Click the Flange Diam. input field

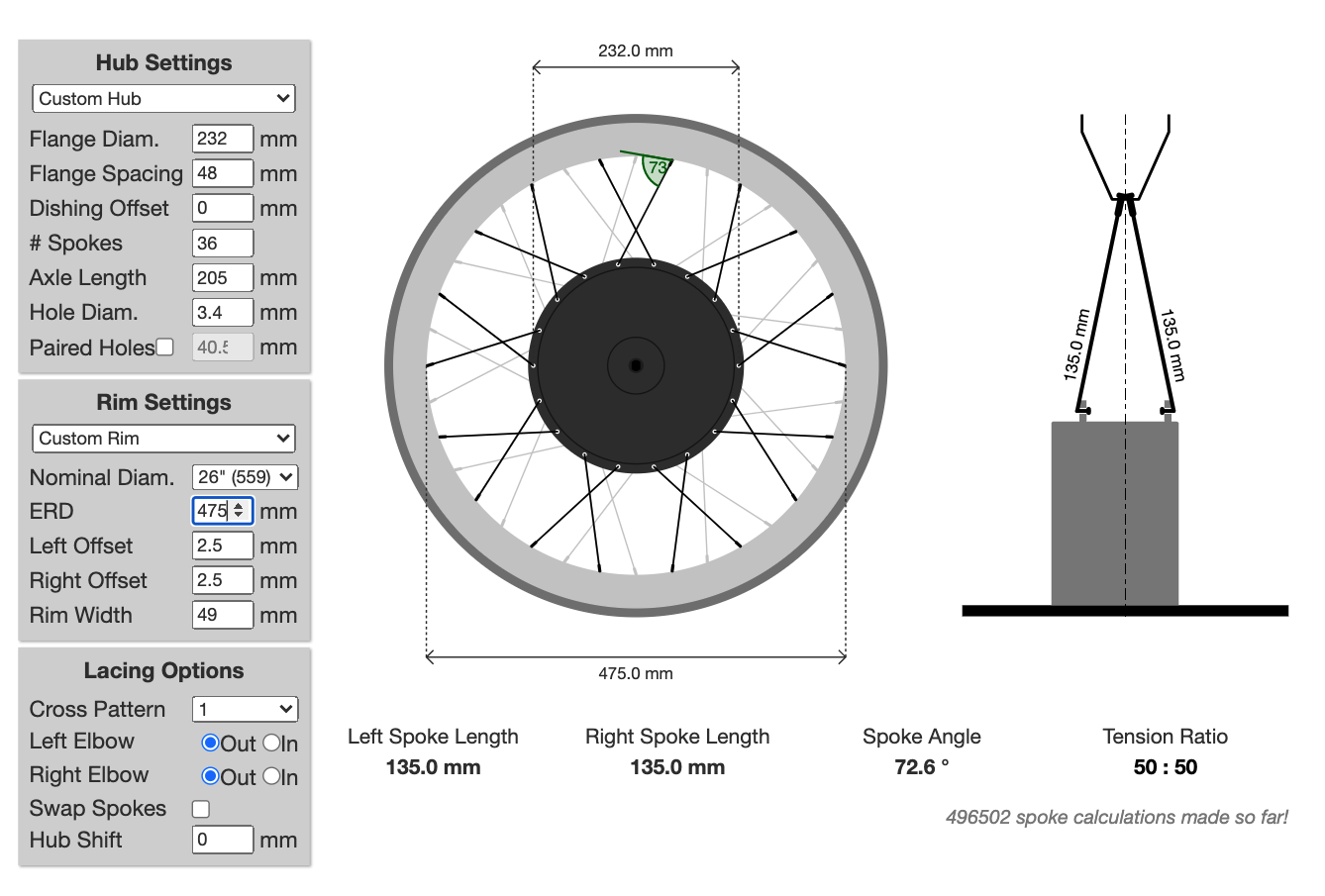[x=223, y=139]
